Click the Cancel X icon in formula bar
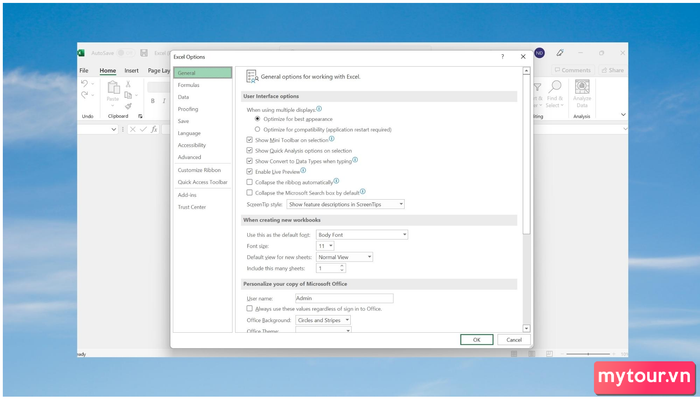 click(x=133, y=129)
